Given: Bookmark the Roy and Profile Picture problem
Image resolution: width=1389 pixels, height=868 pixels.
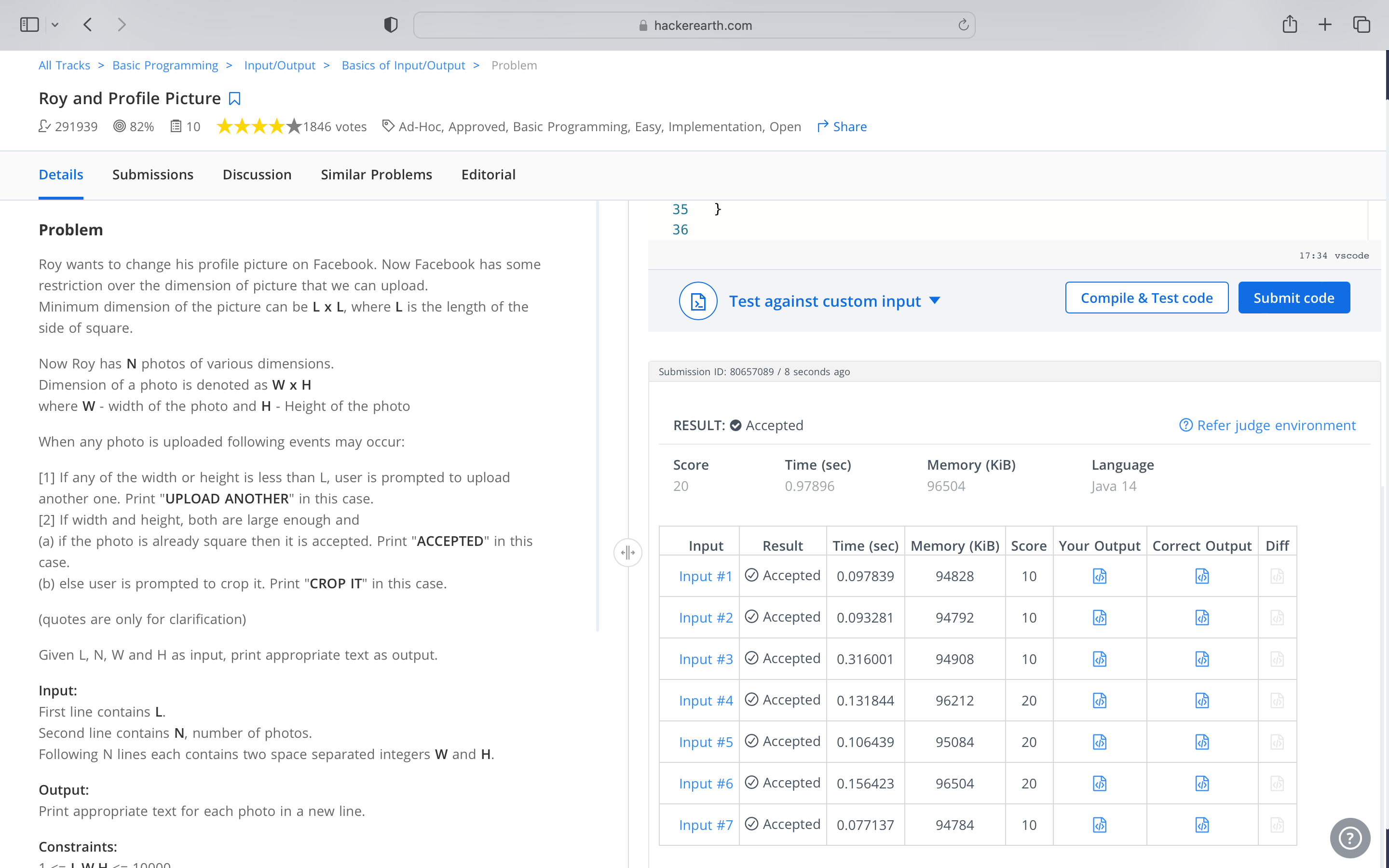Looking at the screenshot, I should point(234,99).
